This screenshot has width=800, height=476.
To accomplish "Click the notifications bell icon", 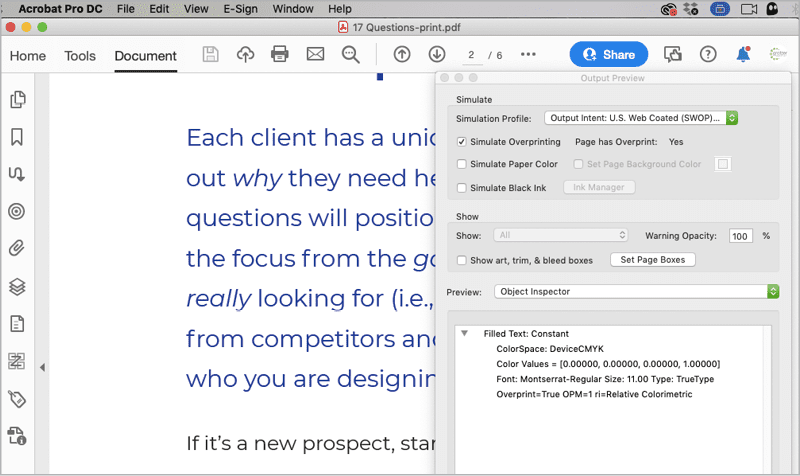I will coord(743,55).
